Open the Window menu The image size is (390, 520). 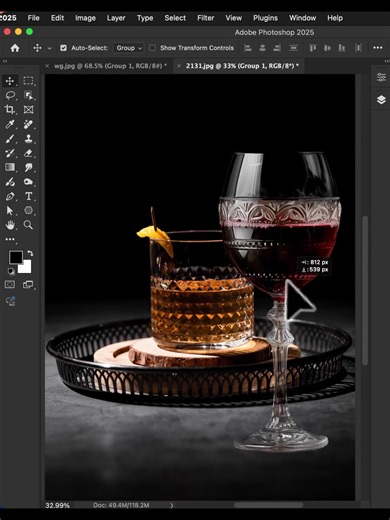[x=302, y=18]
